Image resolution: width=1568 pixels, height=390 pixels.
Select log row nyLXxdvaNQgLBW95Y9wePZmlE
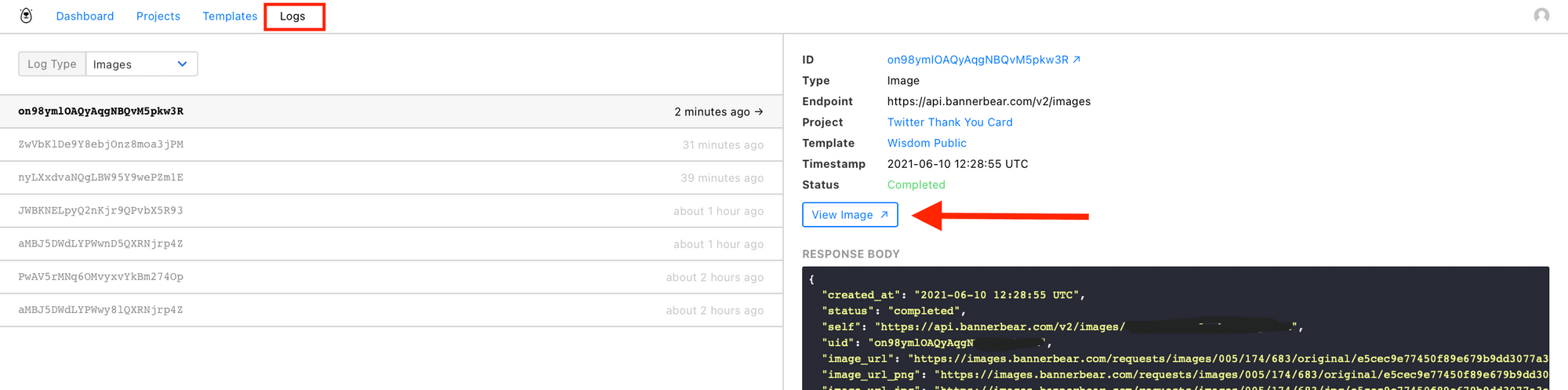(x=391, y=177)
